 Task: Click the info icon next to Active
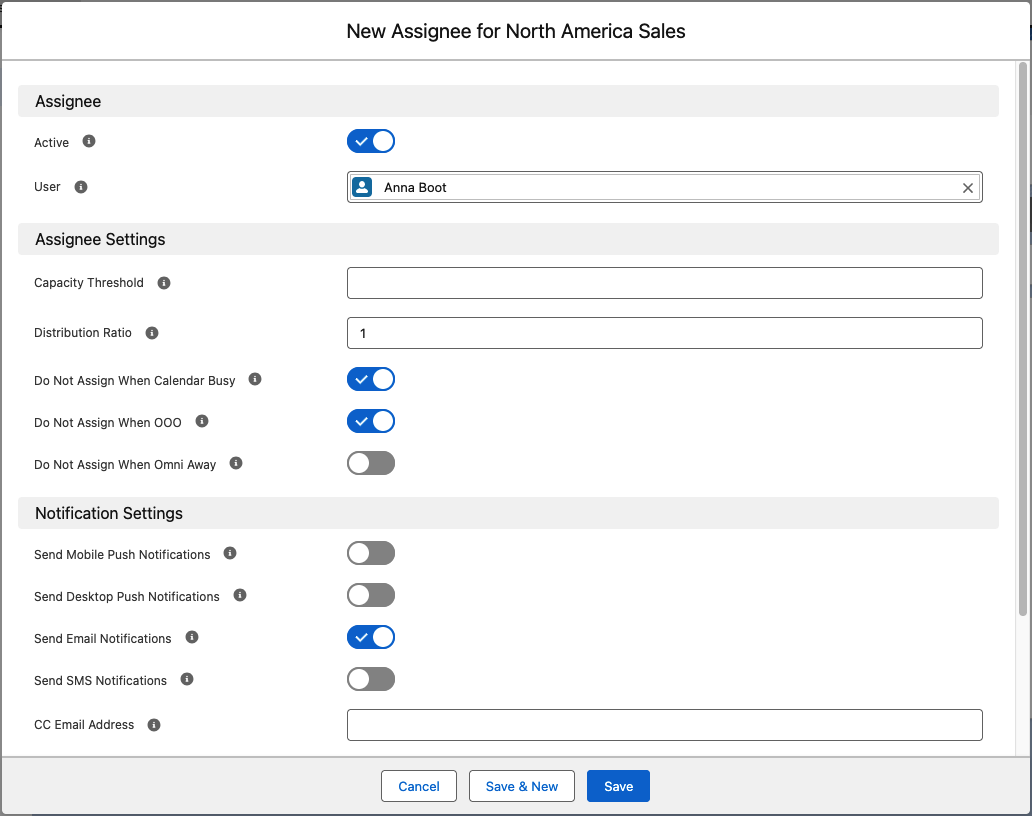(x=89, y=141)
